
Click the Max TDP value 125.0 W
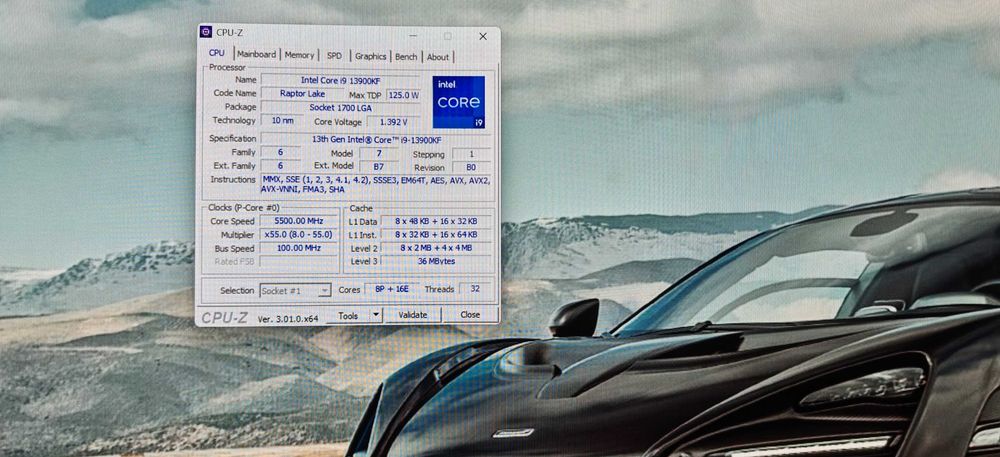click(x=403, y=96)
